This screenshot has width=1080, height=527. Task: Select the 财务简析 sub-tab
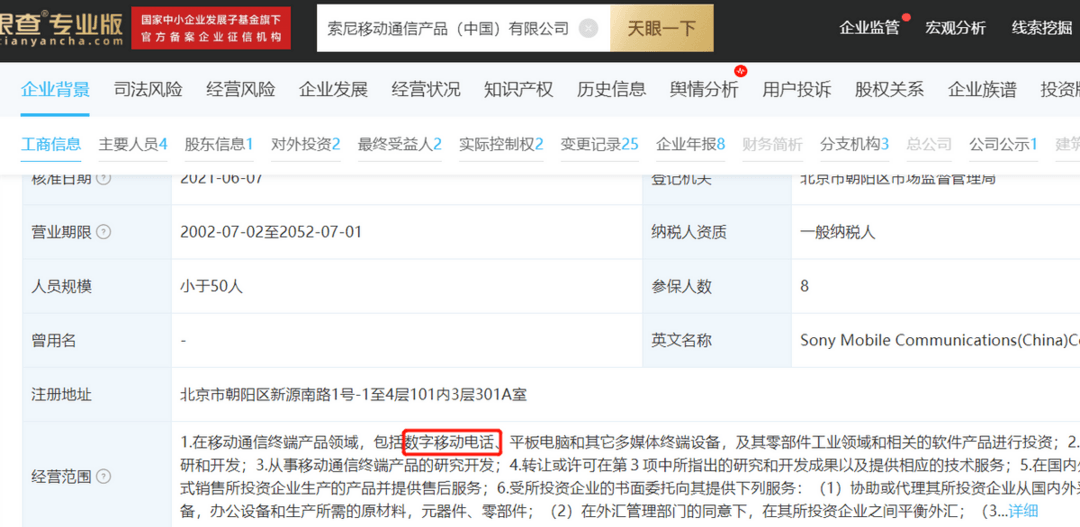[x=772, y=145]
